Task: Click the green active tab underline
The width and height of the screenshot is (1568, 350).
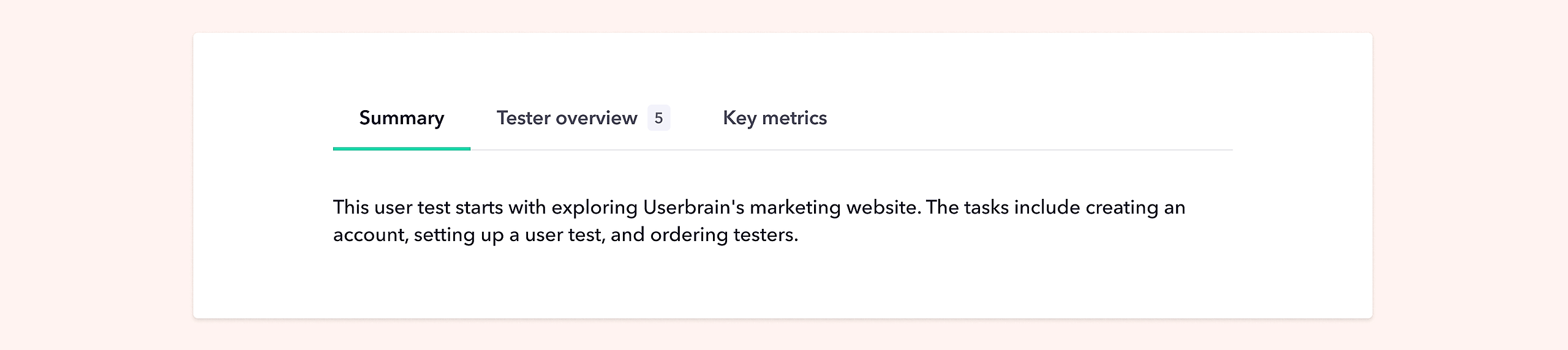Action: click(x=401, y=149)
